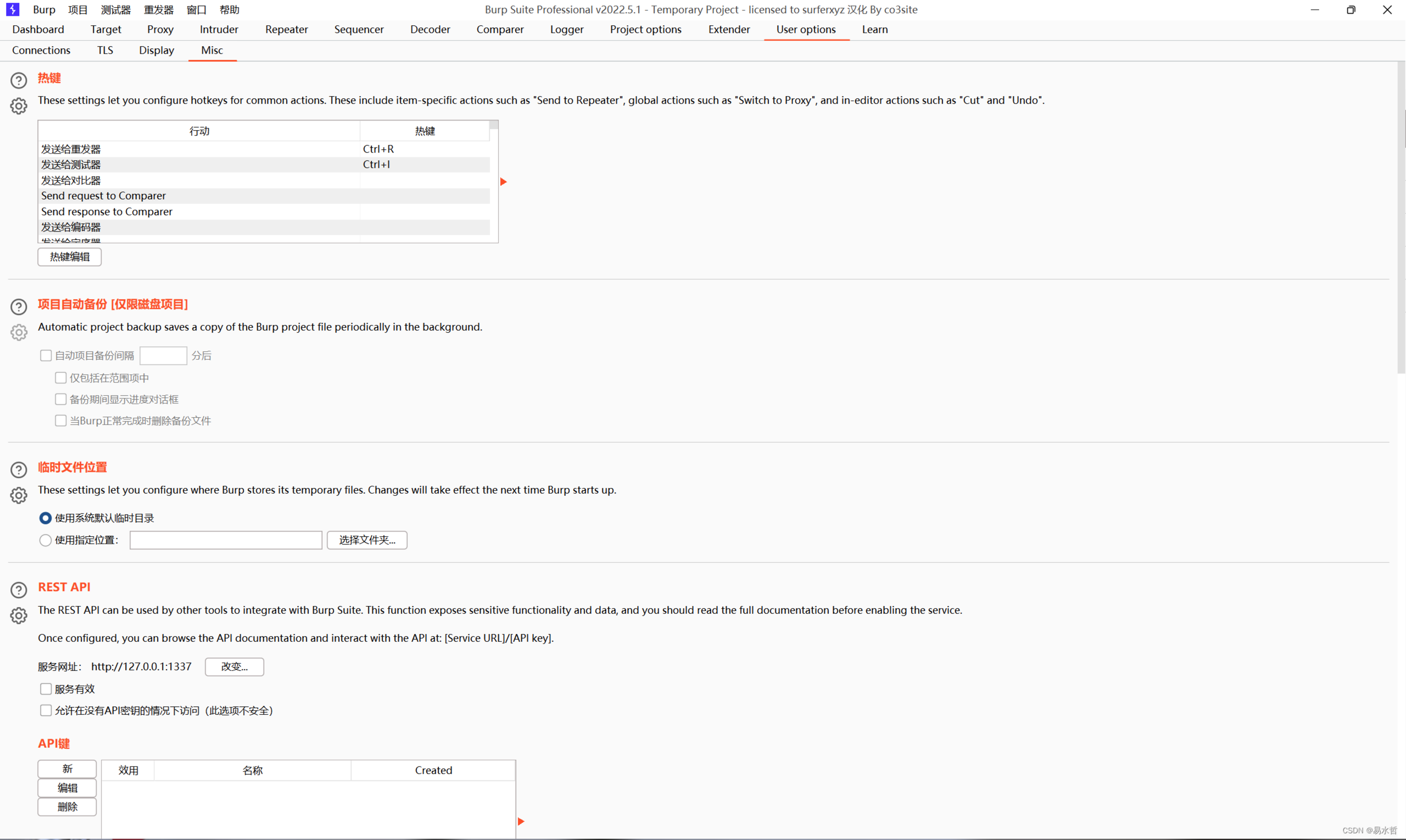Click help icon next to 临时文件位置
This screenshot has height=840, width=1406.
click(19, 470)
